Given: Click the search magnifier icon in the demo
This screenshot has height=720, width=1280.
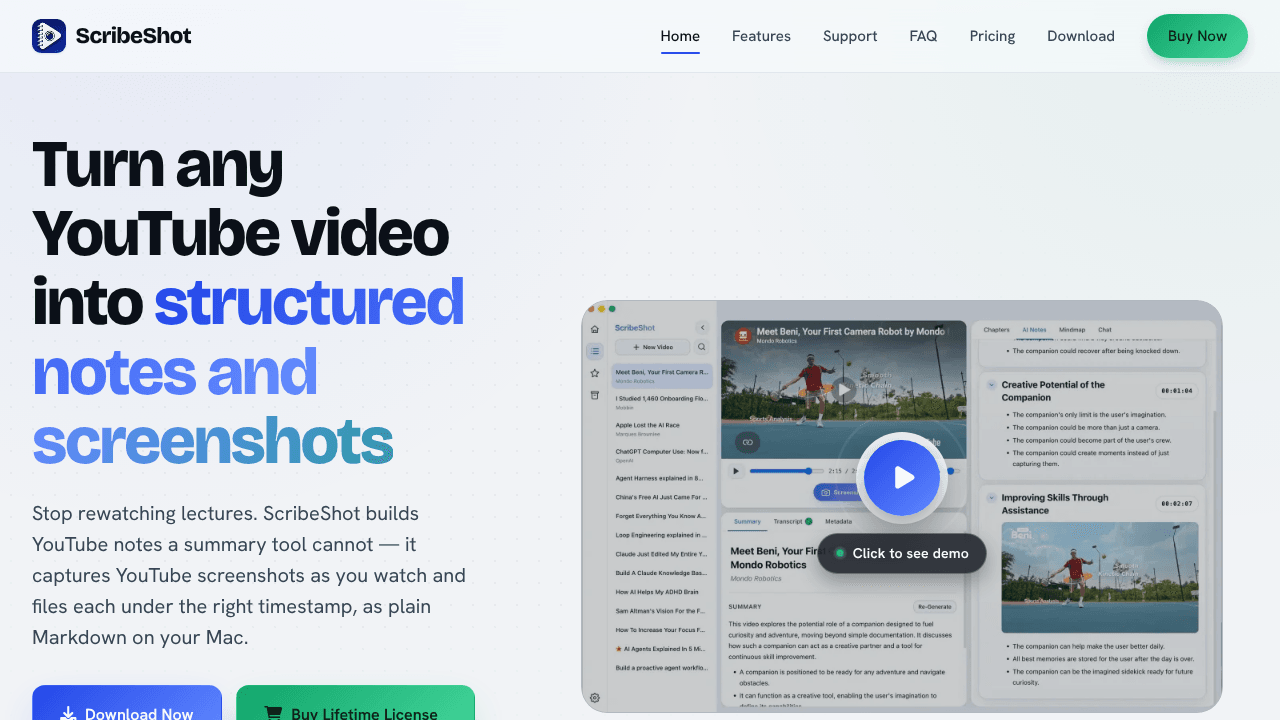Looking at the screenshot, I should (702, 347).
